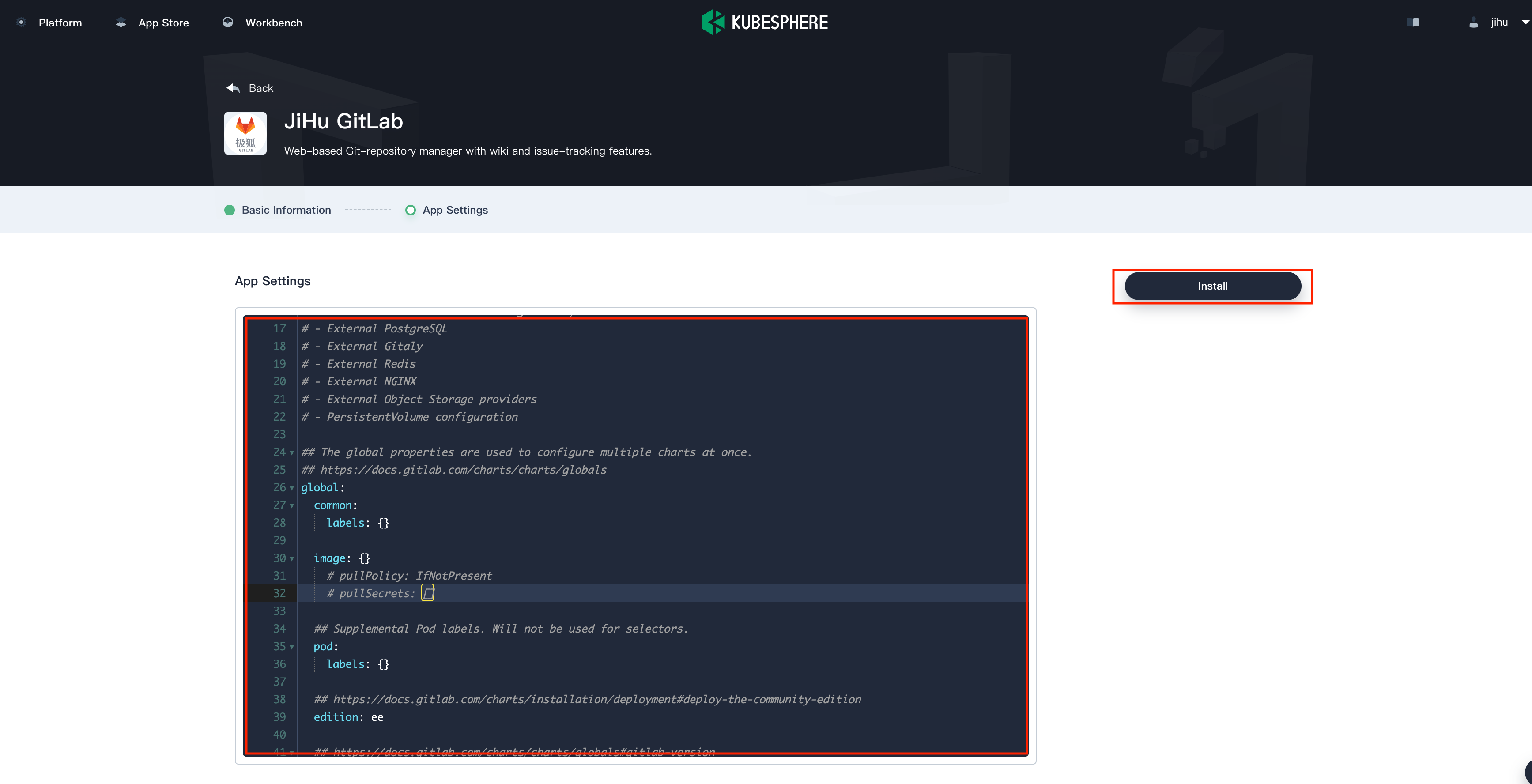The image size is (1532, 784).
Task: Click the JiHu GitLab title
Action: pos(343,121)
